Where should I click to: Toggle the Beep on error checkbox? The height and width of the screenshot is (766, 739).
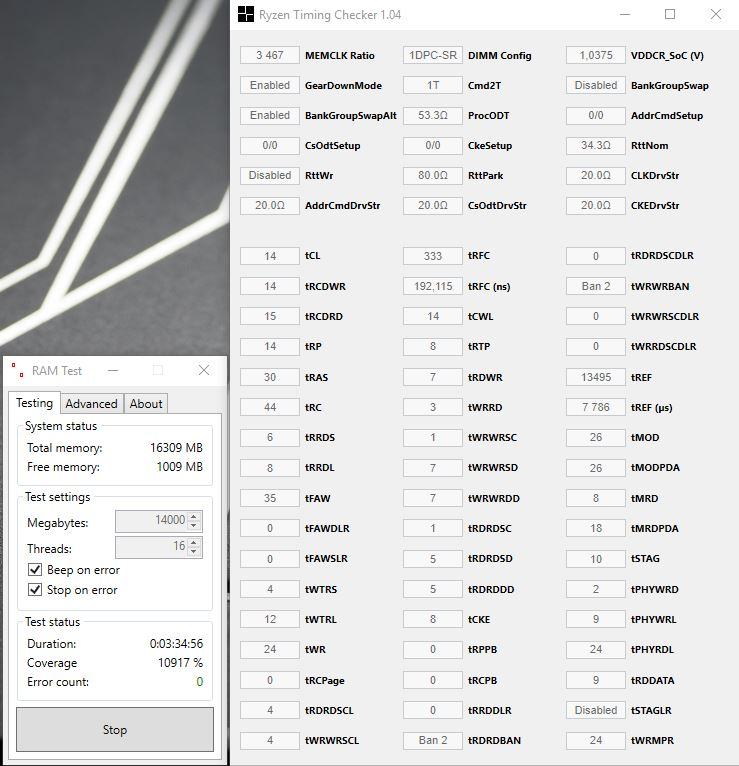pyautogui.click(x=35, y=570)
